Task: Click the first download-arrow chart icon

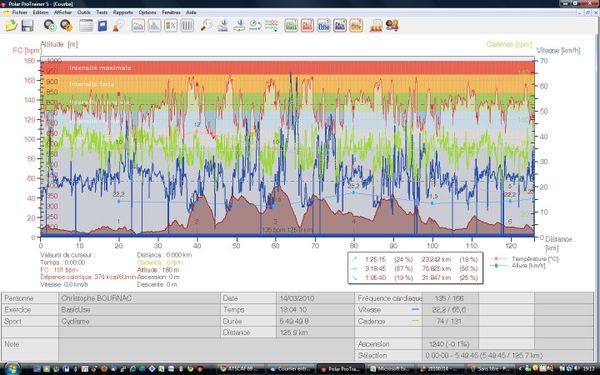Action: pos(223,26)
